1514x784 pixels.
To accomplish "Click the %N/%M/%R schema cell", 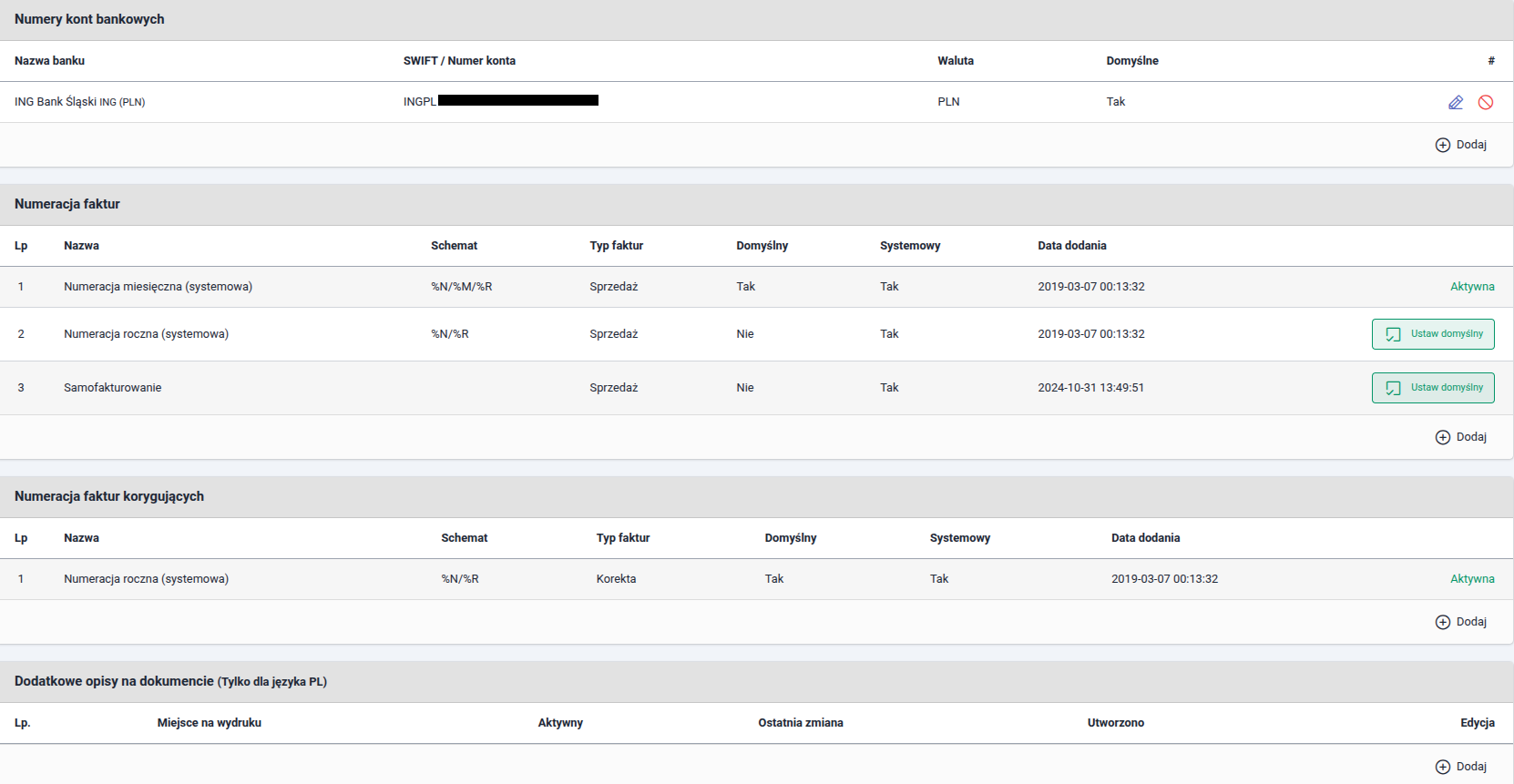I will (x=461, y=287).
